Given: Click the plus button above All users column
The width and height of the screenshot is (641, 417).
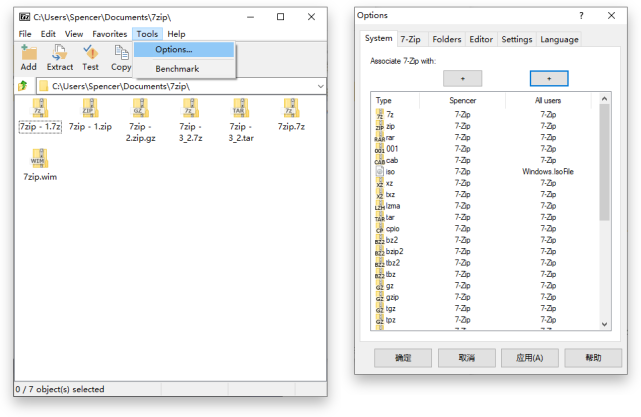Looking at the screenshot, I should pyautogui.click(x=549, y=78).
